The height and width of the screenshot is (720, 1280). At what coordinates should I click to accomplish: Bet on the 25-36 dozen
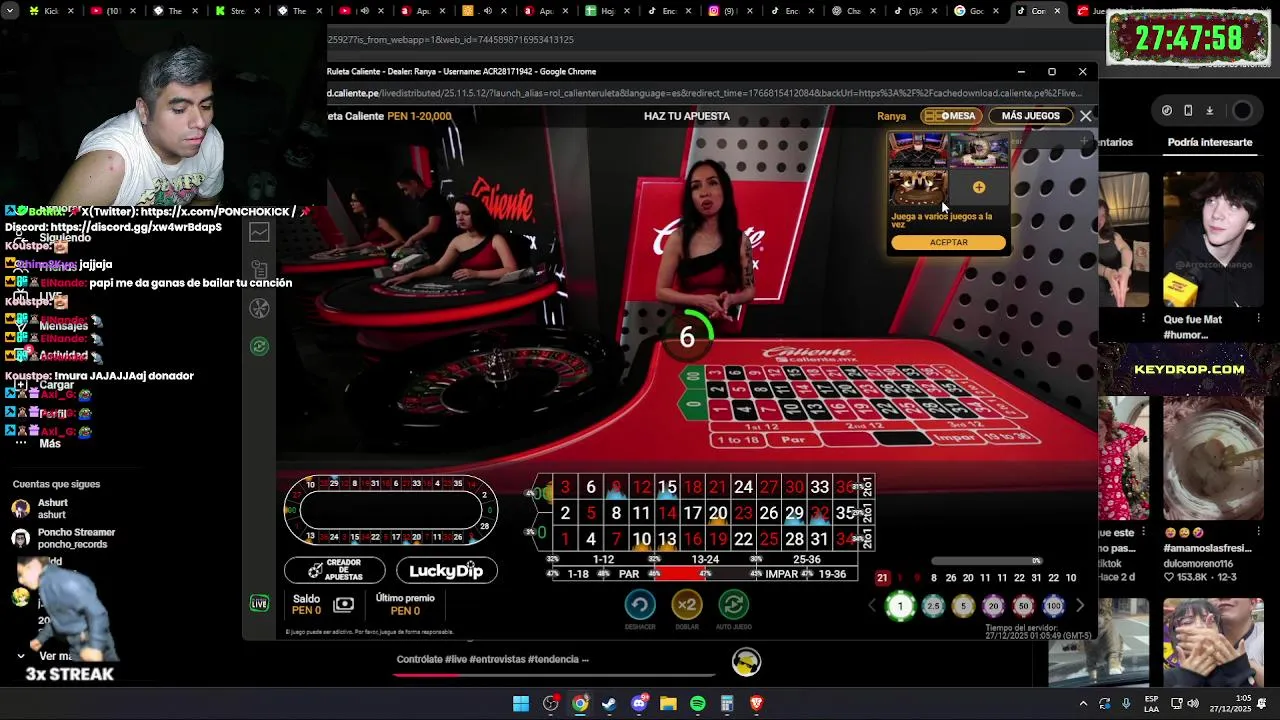tap(806, 560)
